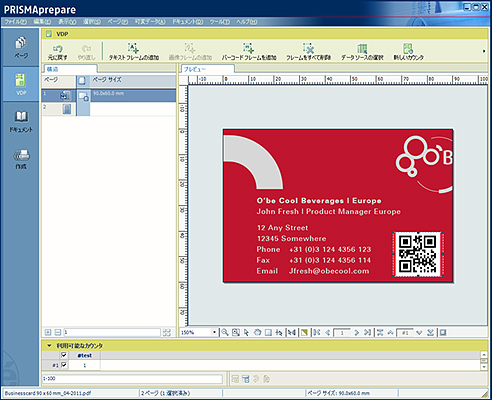Open the 作成 (production) printer workspace
492x400 pixels.
tap(21, 159)
